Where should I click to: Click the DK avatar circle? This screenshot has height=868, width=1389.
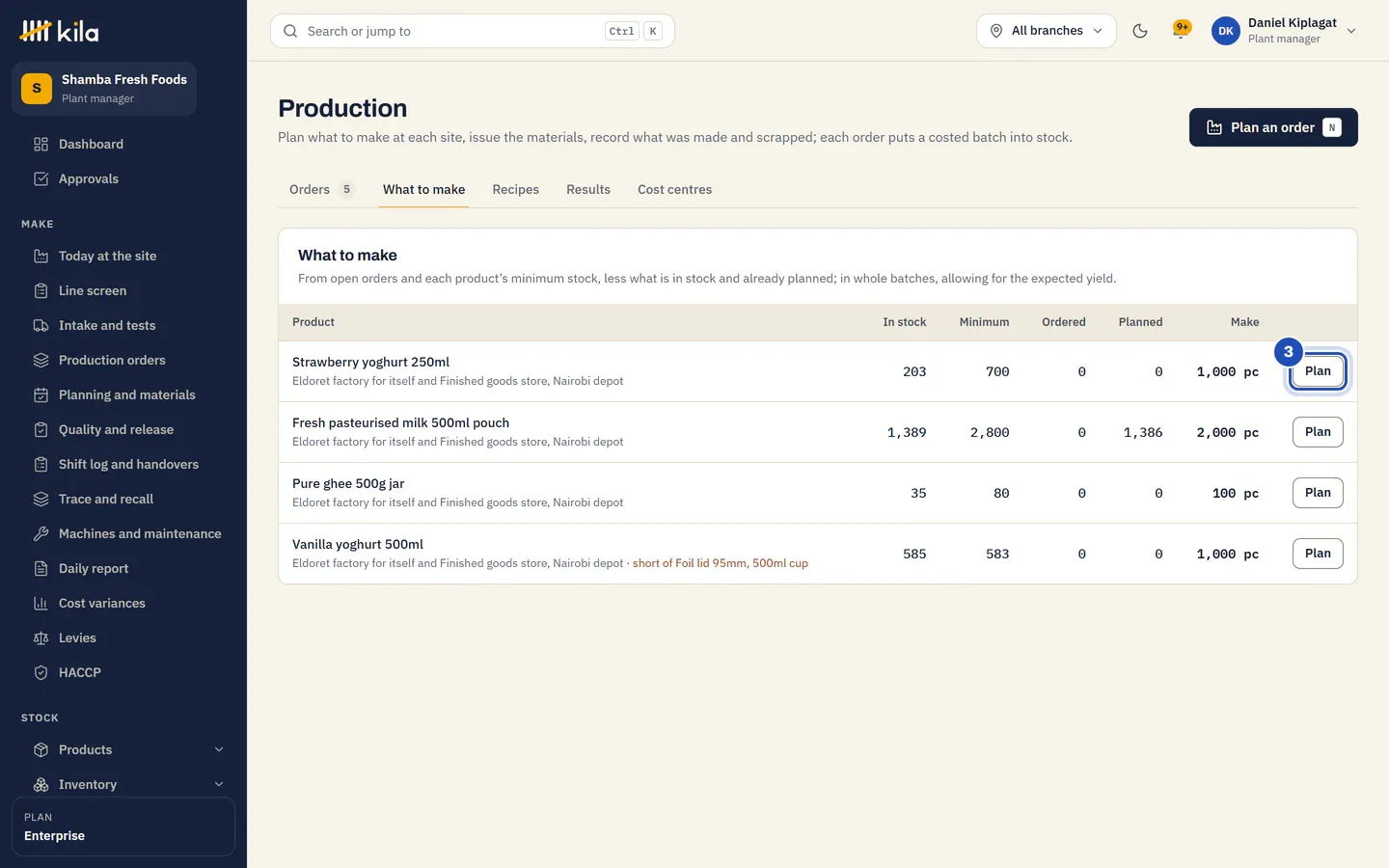1226,31
